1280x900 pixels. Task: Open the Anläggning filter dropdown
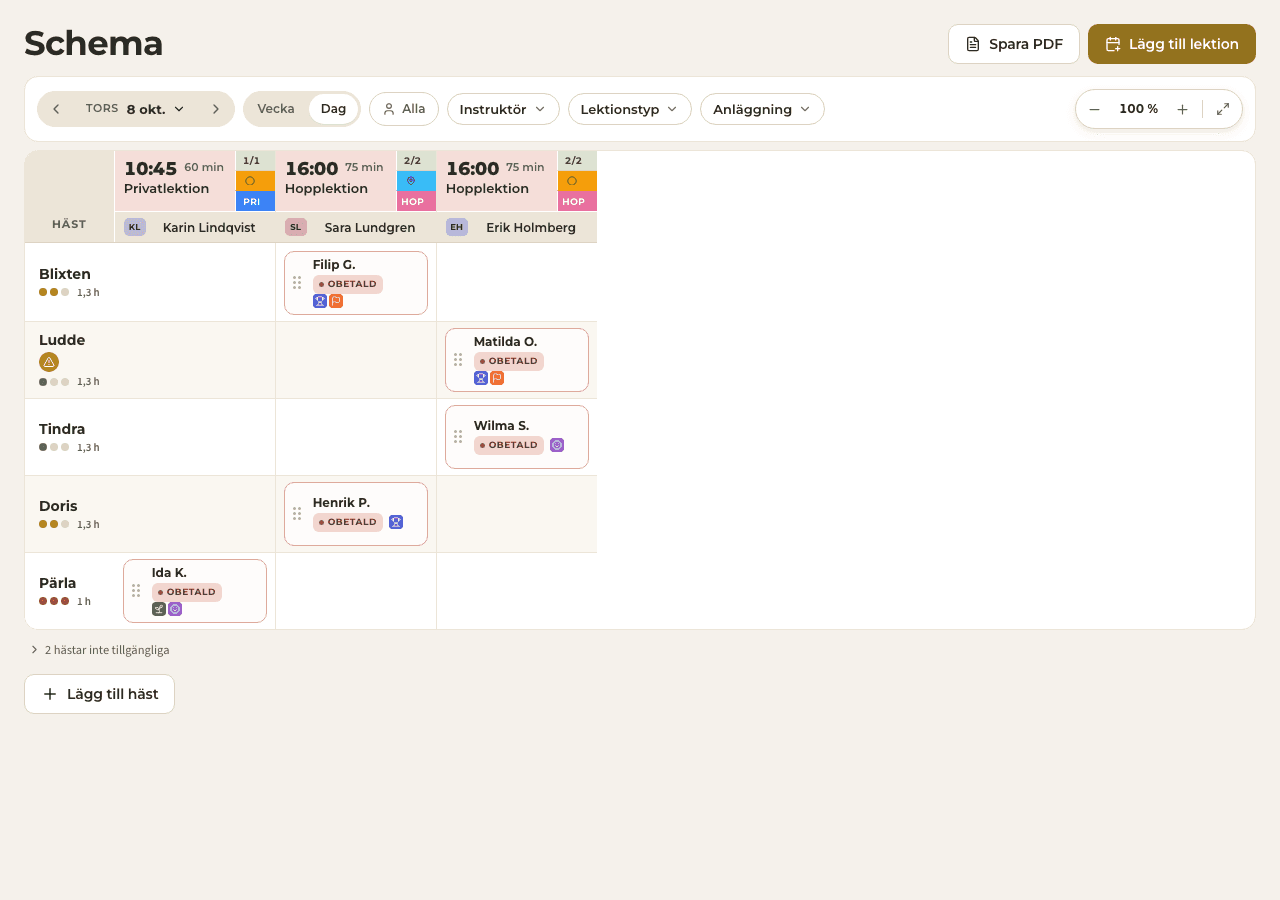(x=762, y=109)
